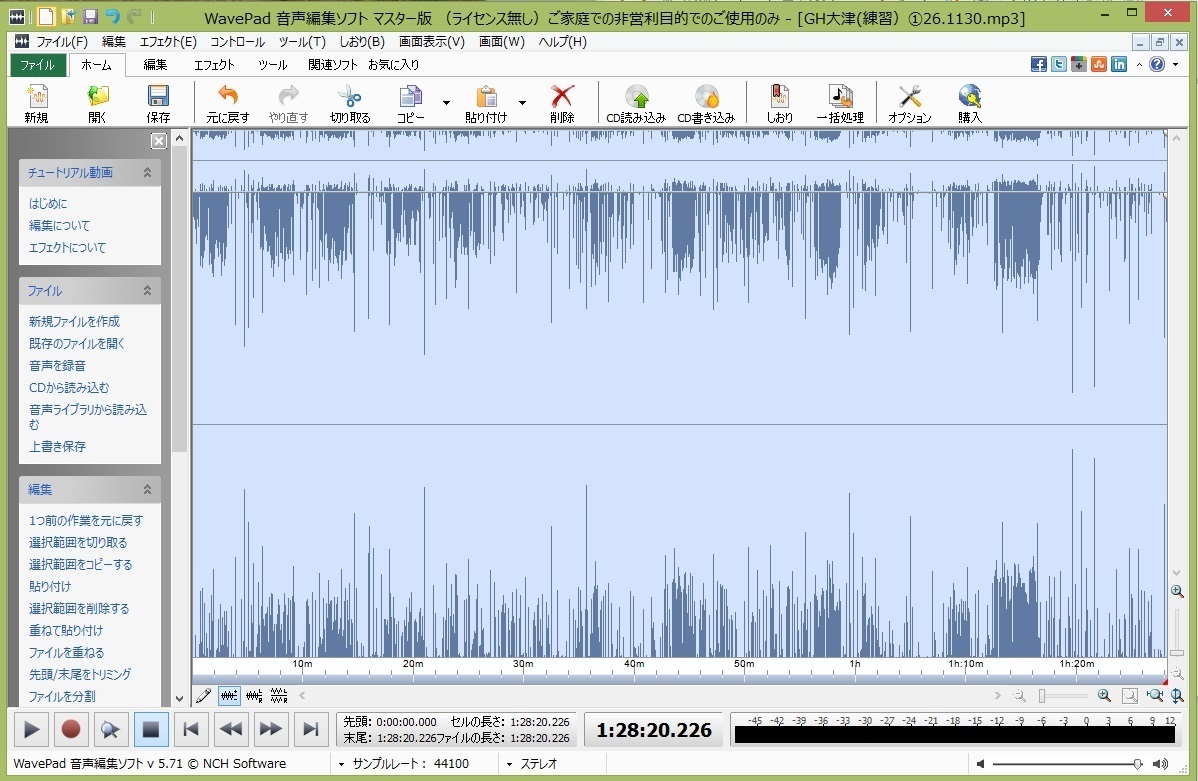Click the quick-access floppy save icon in the title bar

click(x=90, y=16)
